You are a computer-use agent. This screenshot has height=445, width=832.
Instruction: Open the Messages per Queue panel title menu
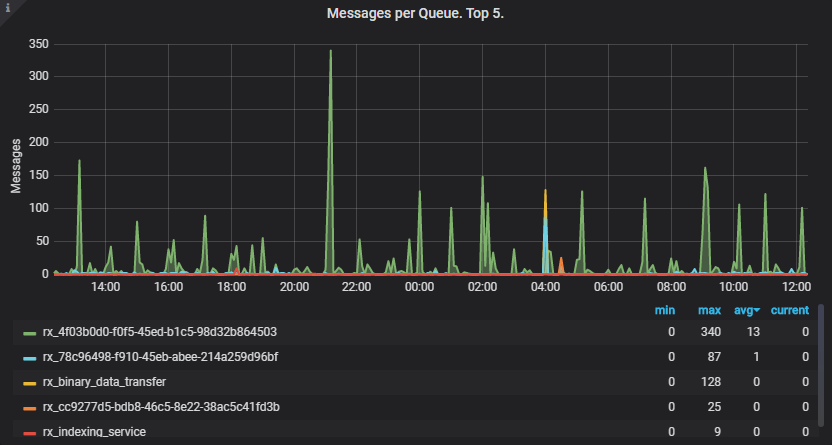(x=415, y=14)
